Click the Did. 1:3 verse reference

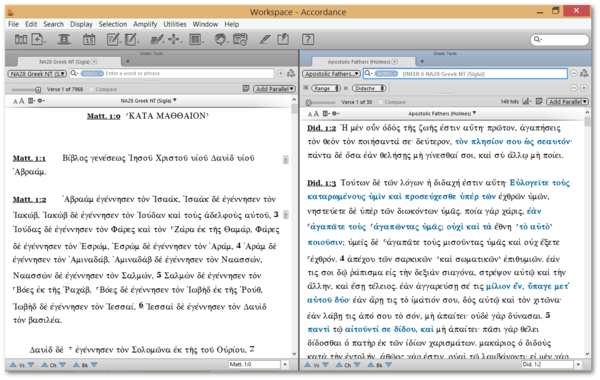[x=321, y=183]
